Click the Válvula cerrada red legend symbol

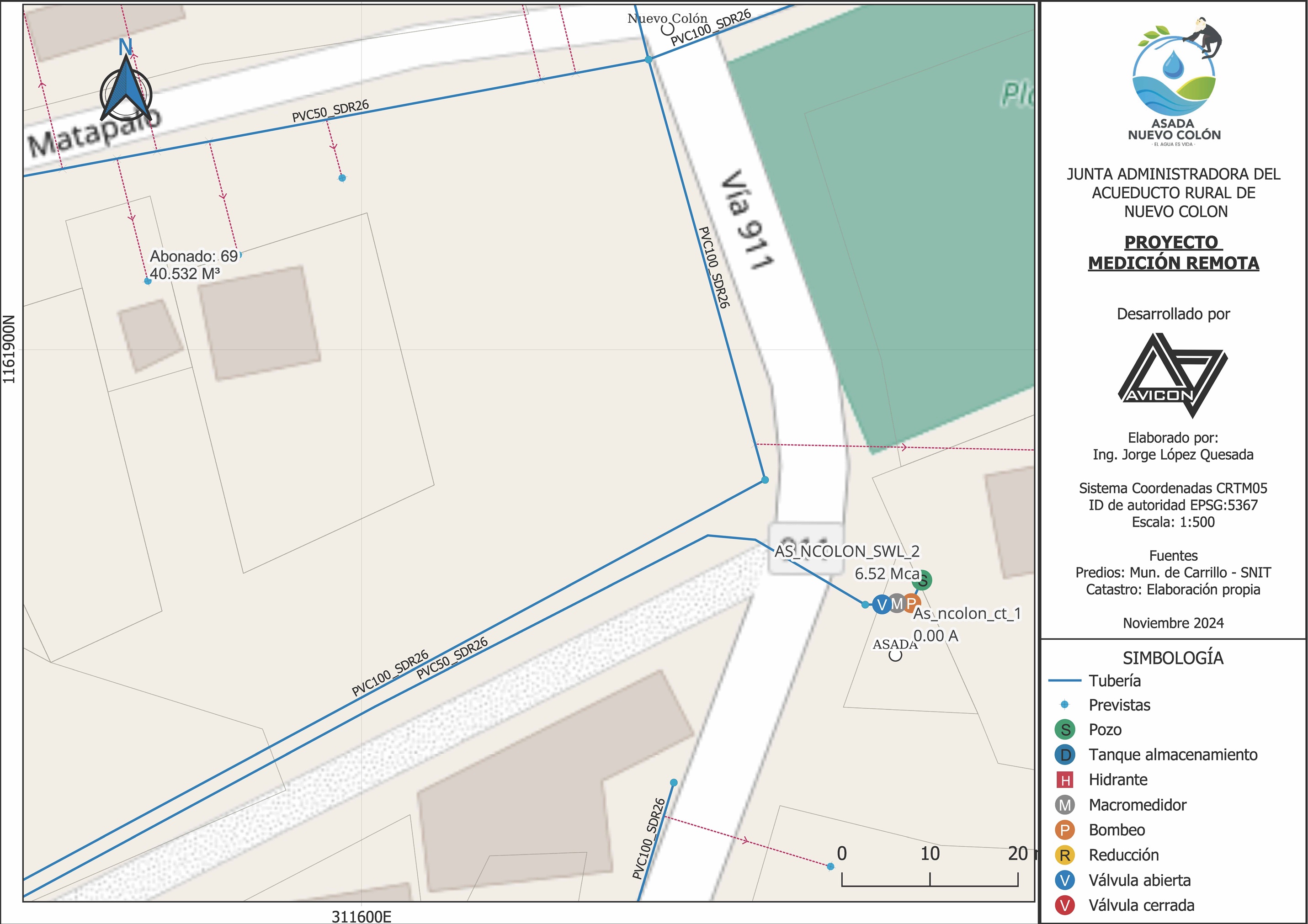click(x=1065, y=905)
